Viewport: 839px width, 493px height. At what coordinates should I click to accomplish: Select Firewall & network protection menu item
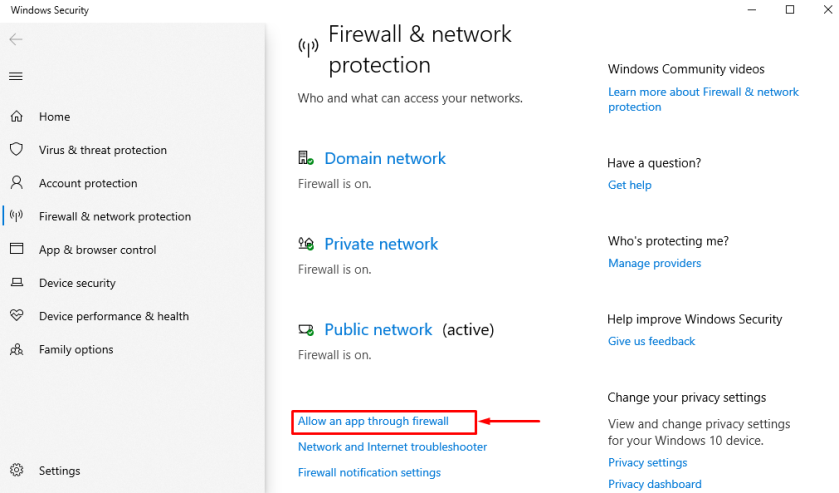114,216
